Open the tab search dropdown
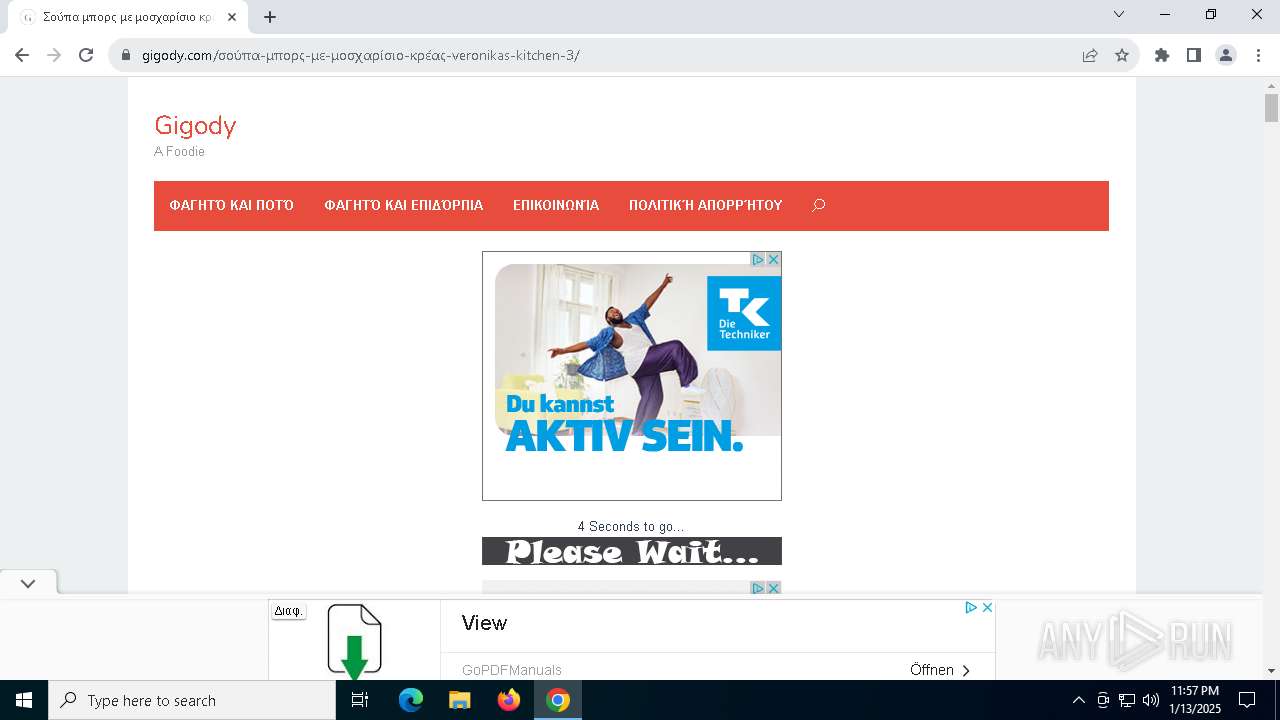1280x720 pixels. pos(1119,14)
